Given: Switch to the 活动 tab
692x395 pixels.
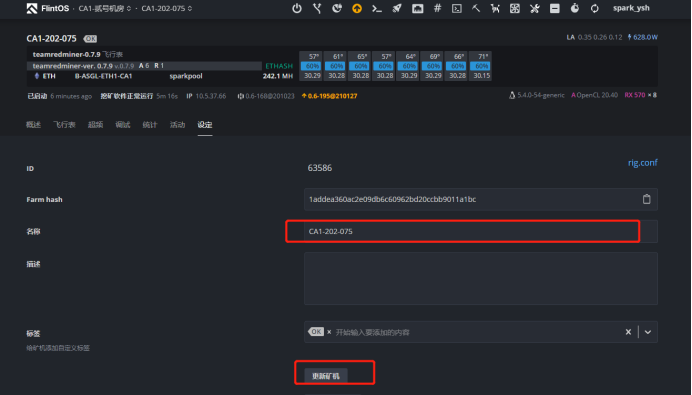Looking at the screenshot, I should coord(177,124).
